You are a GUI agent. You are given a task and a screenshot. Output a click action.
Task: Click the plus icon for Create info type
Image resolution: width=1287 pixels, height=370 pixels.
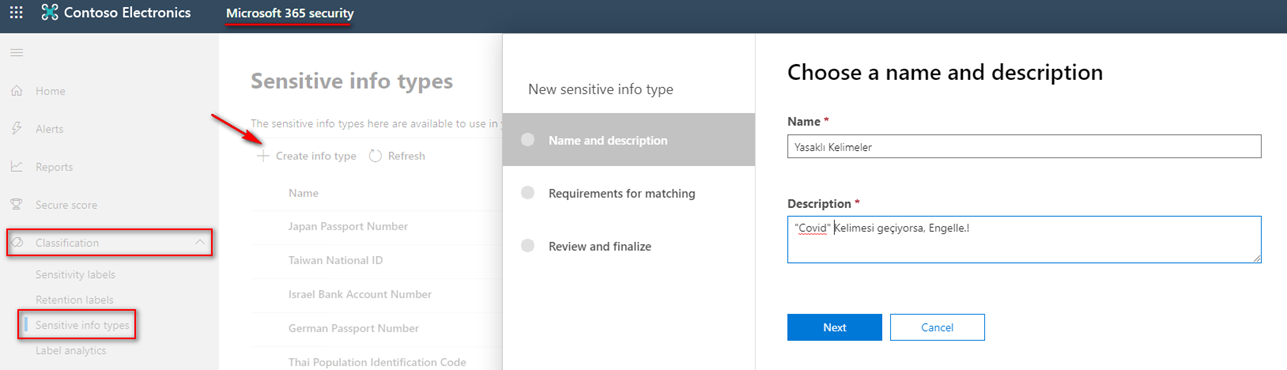point(263,156)
